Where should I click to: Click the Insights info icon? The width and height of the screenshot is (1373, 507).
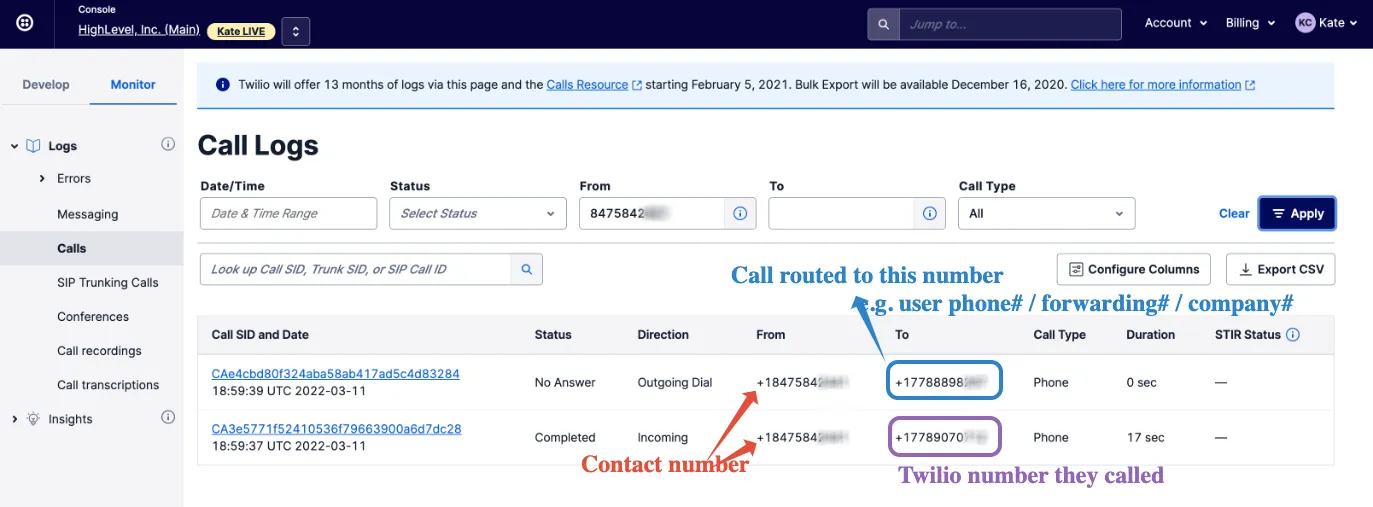[x=168, y=417]
